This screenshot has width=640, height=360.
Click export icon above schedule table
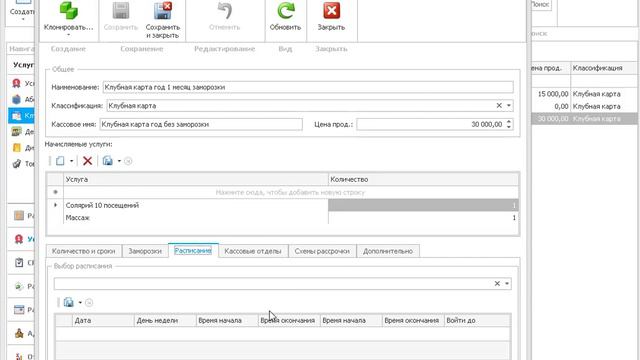pyautogui.click(x=69, y=302)
